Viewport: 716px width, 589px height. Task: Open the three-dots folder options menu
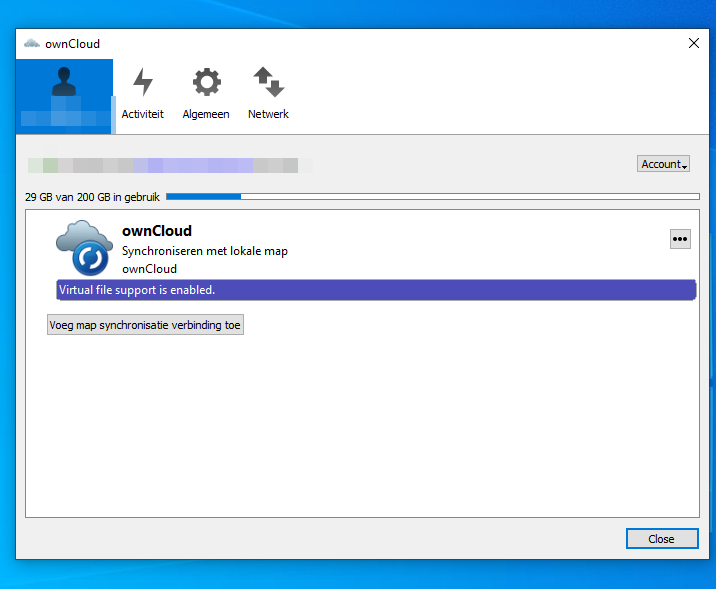tap(680, 239)
